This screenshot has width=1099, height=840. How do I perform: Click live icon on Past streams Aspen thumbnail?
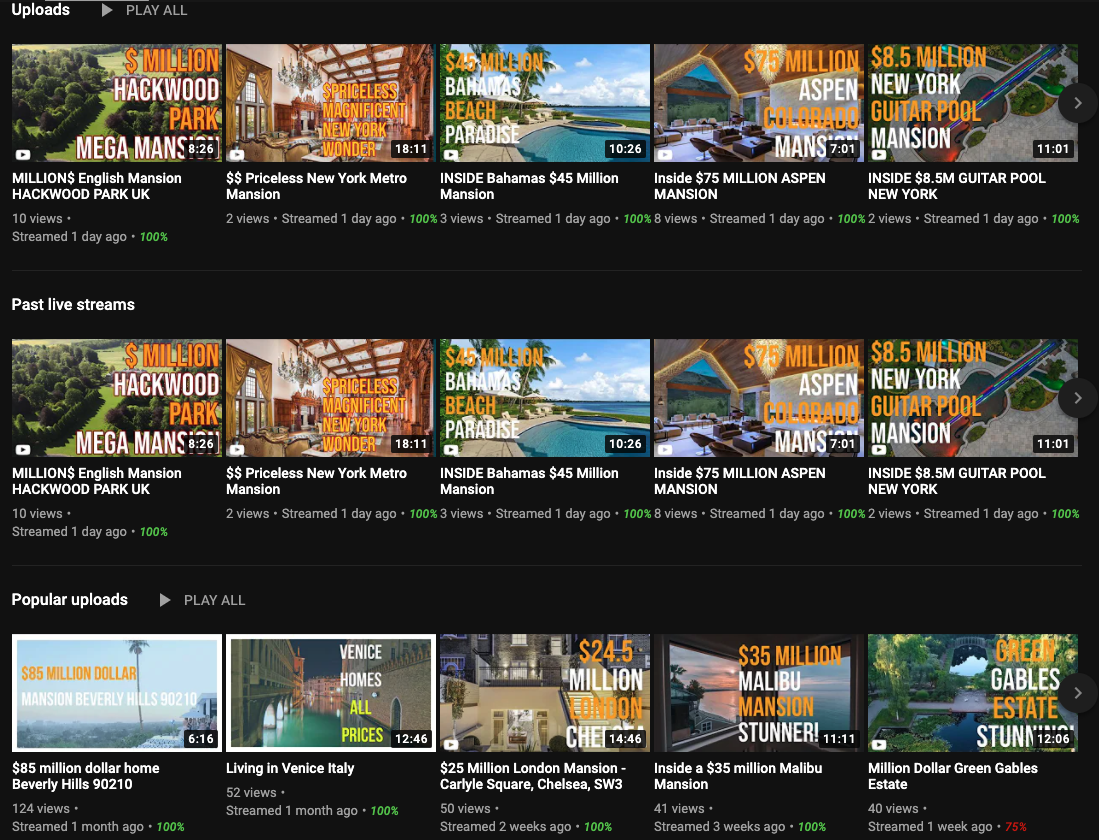[x=665, y=450]
